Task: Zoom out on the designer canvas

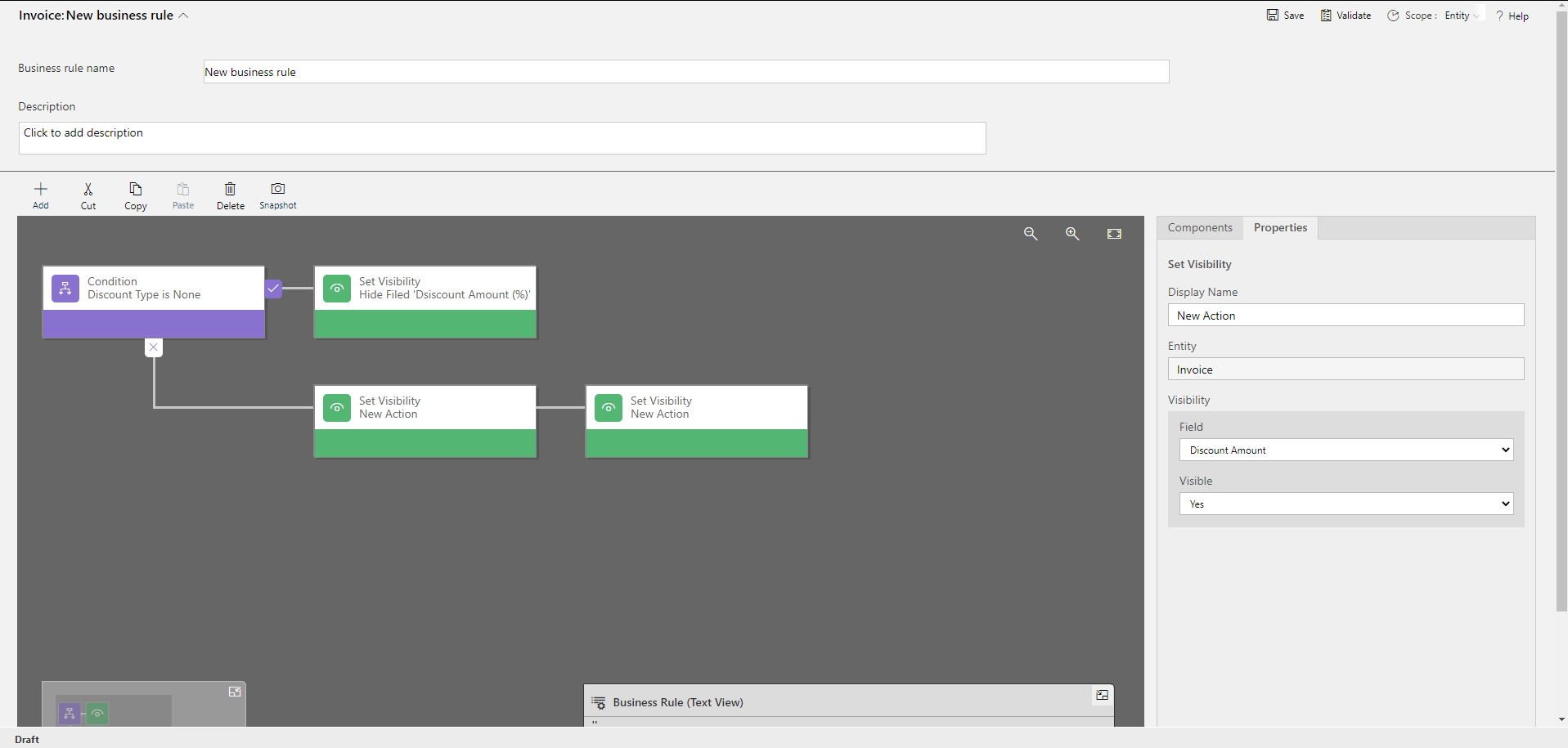Action: (x=1031, y=233)
